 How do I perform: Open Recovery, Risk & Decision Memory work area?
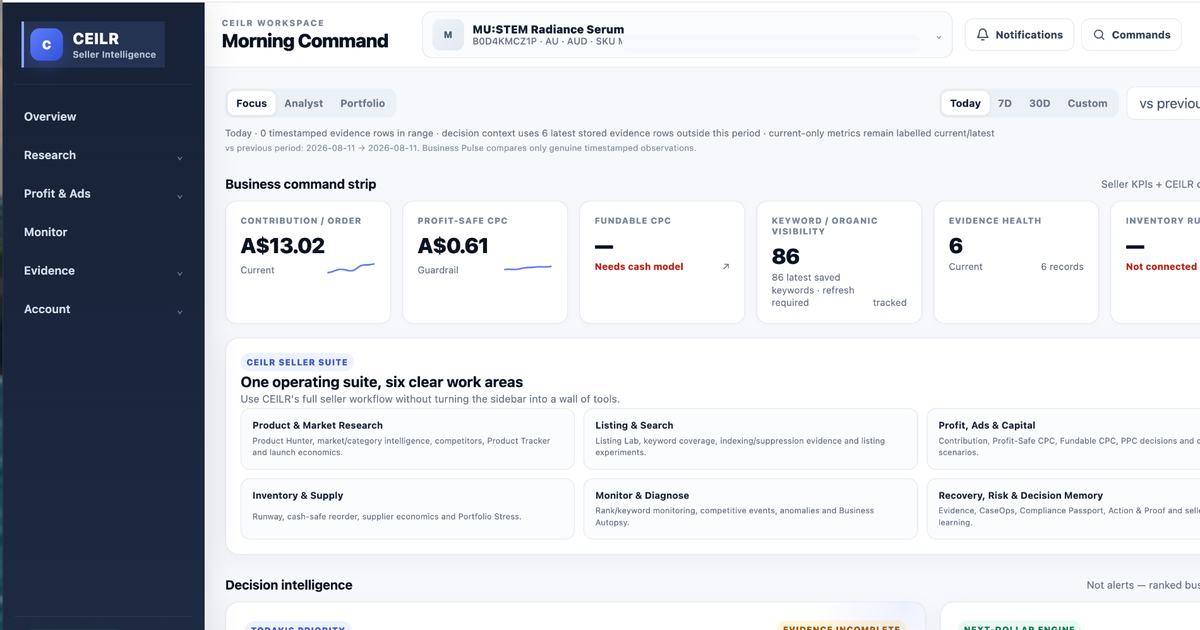(x=1063, y=509)
